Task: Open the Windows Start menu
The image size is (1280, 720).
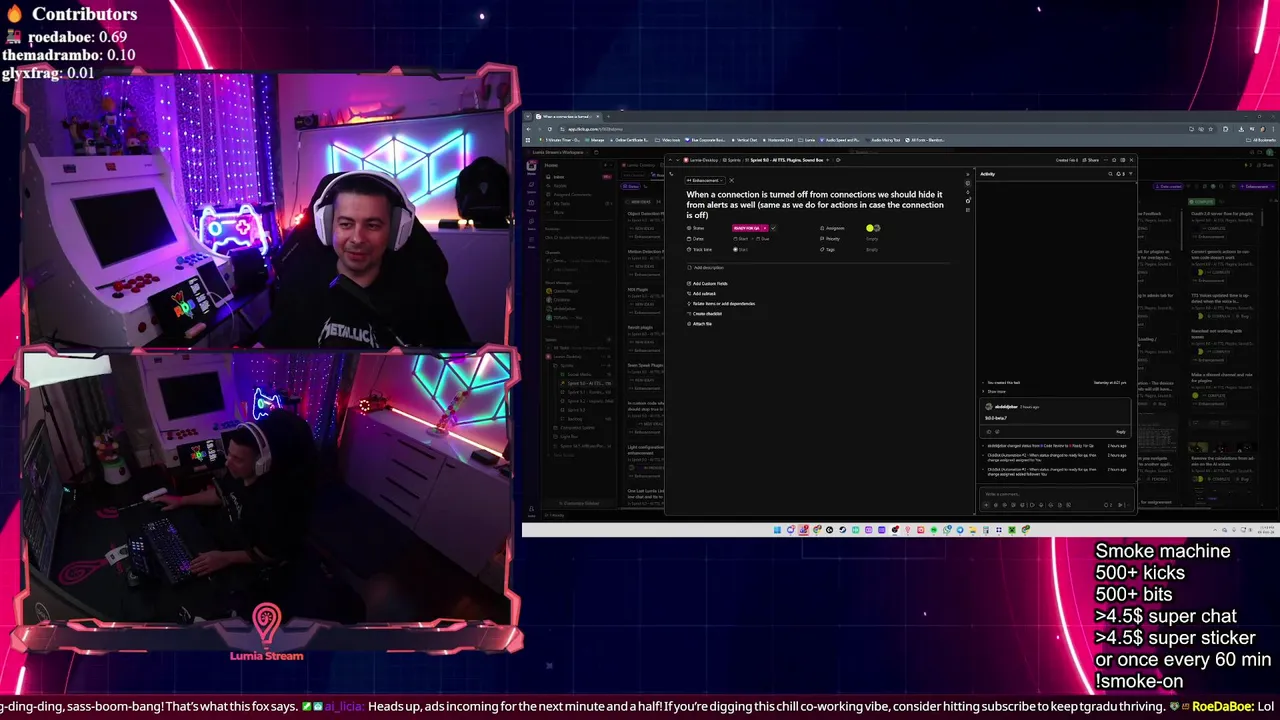Action: [x=777, y=530]
